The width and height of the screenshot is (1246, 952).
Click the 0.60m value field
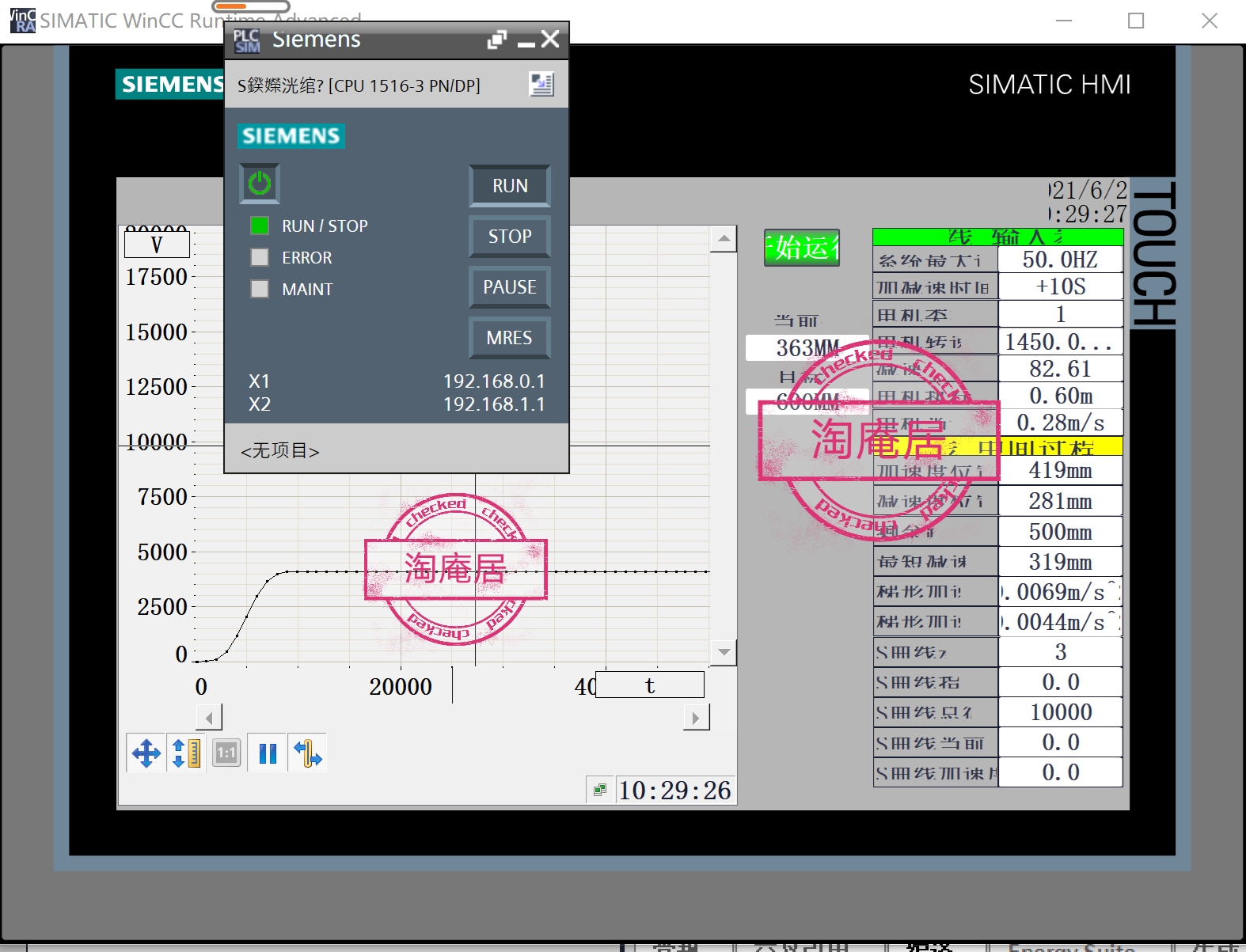tap(1060, 396)
